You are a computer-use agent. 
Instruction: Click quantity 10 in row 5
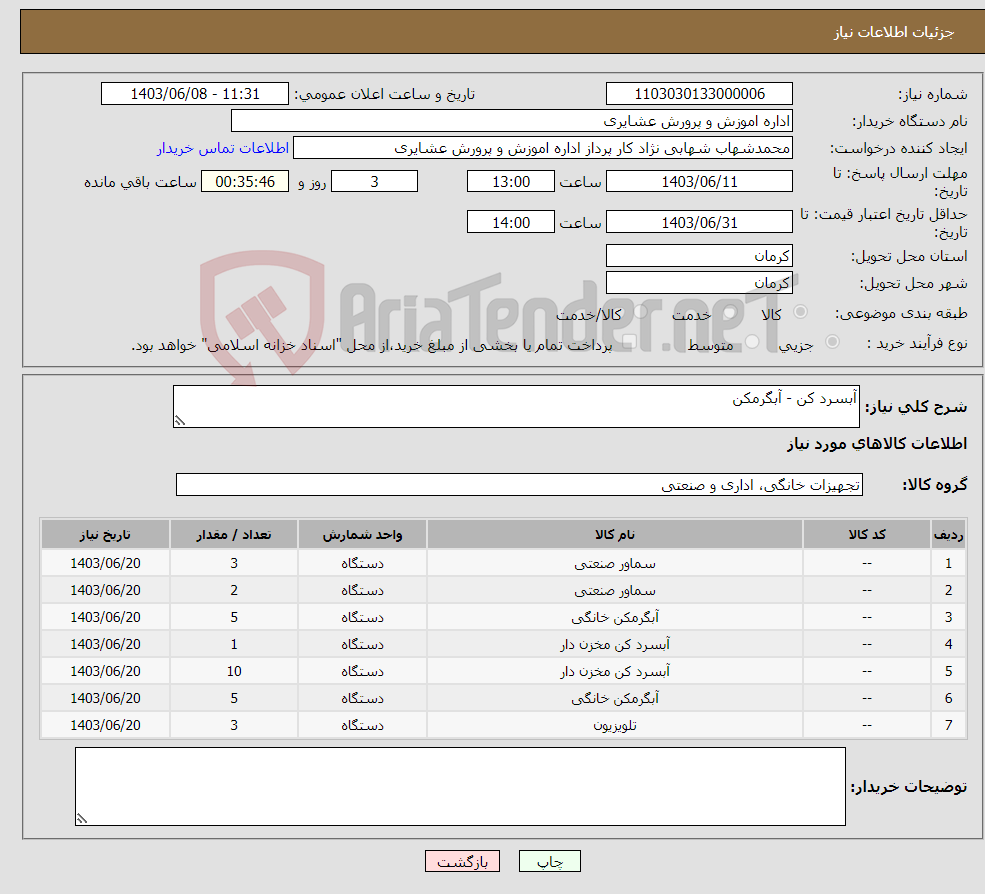(x=234, y=672)
